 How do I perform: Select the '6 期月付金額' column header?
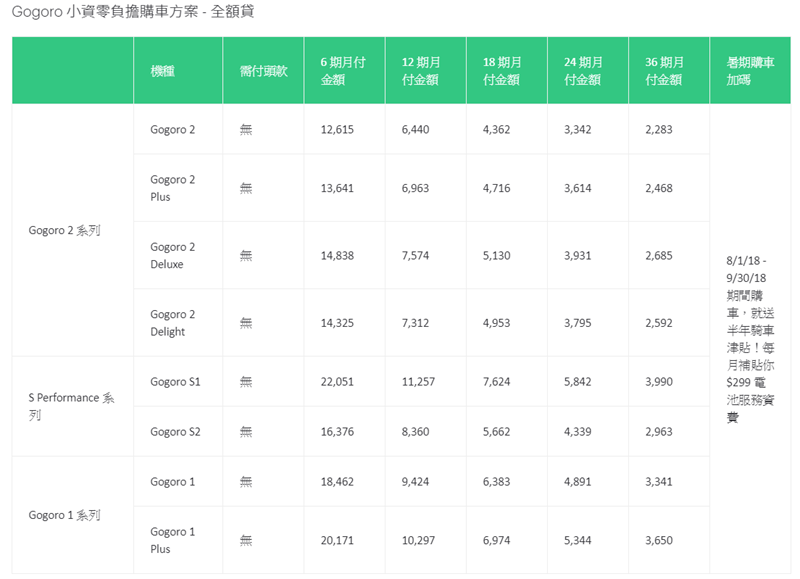pyautogui.click(x=342, y=71)
